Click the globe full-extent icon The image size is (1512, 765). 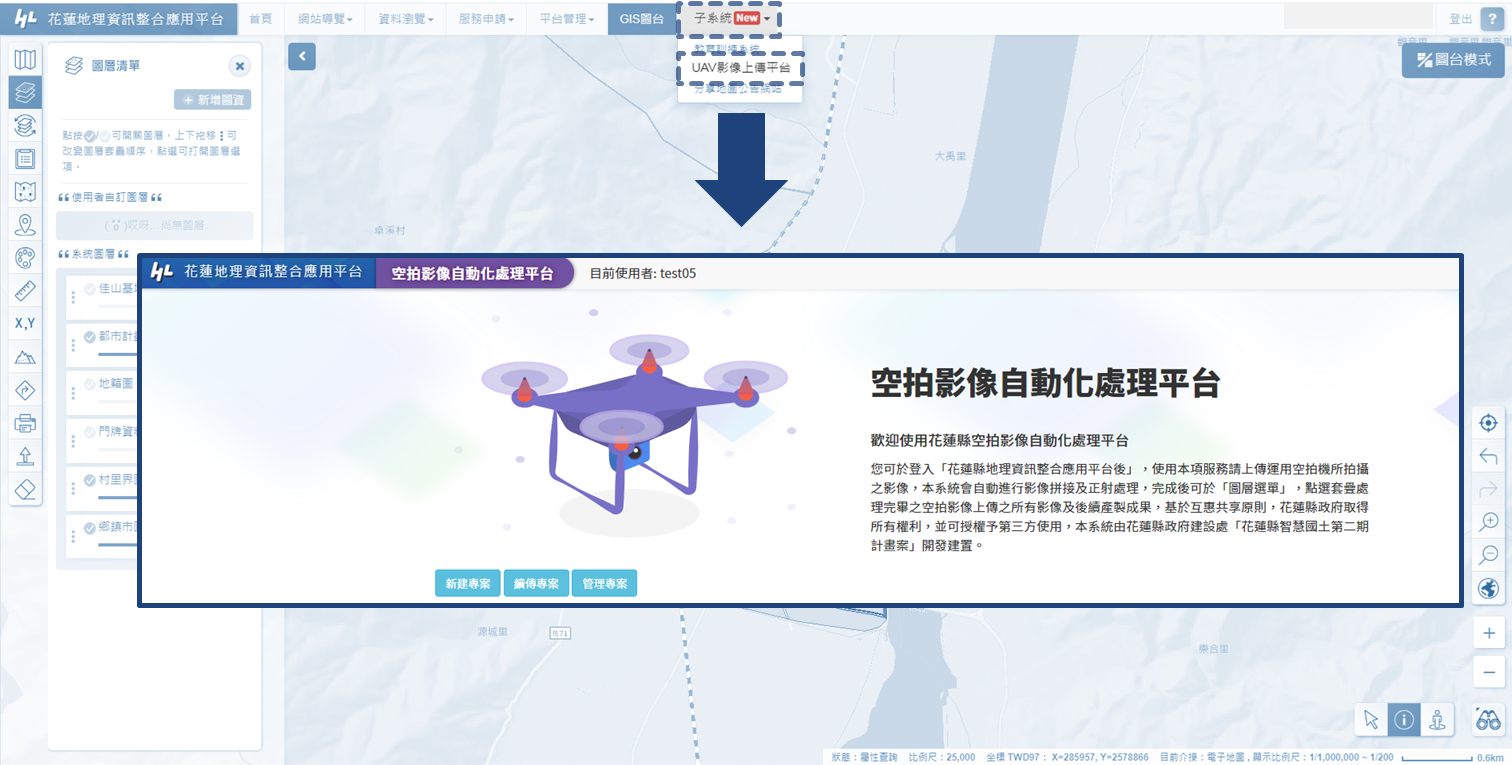click(x=1488, y=588)
